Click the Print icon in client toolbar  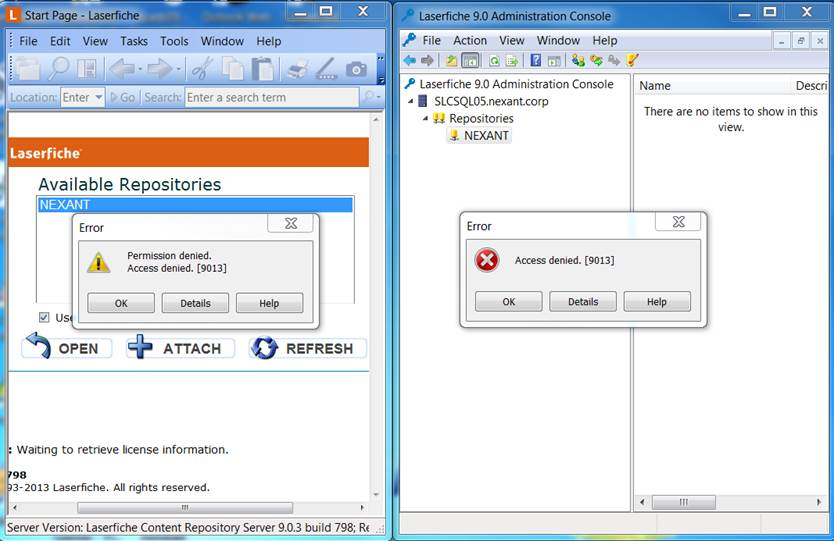297,69
